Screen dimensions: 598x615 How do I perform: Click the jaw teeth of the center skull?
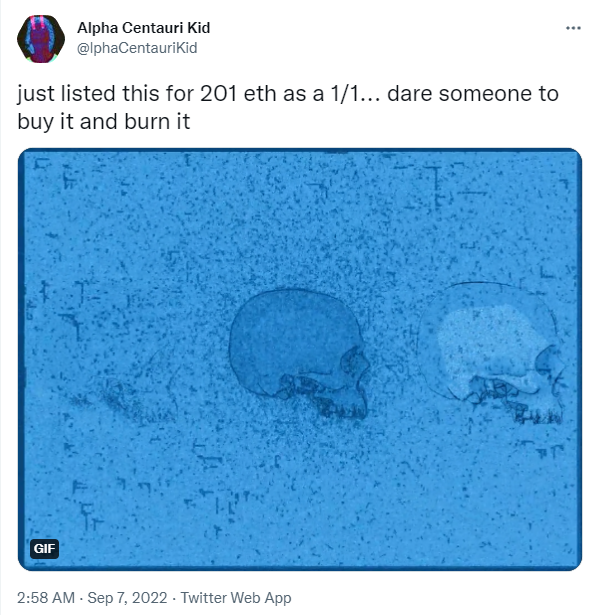pos(341,409)
